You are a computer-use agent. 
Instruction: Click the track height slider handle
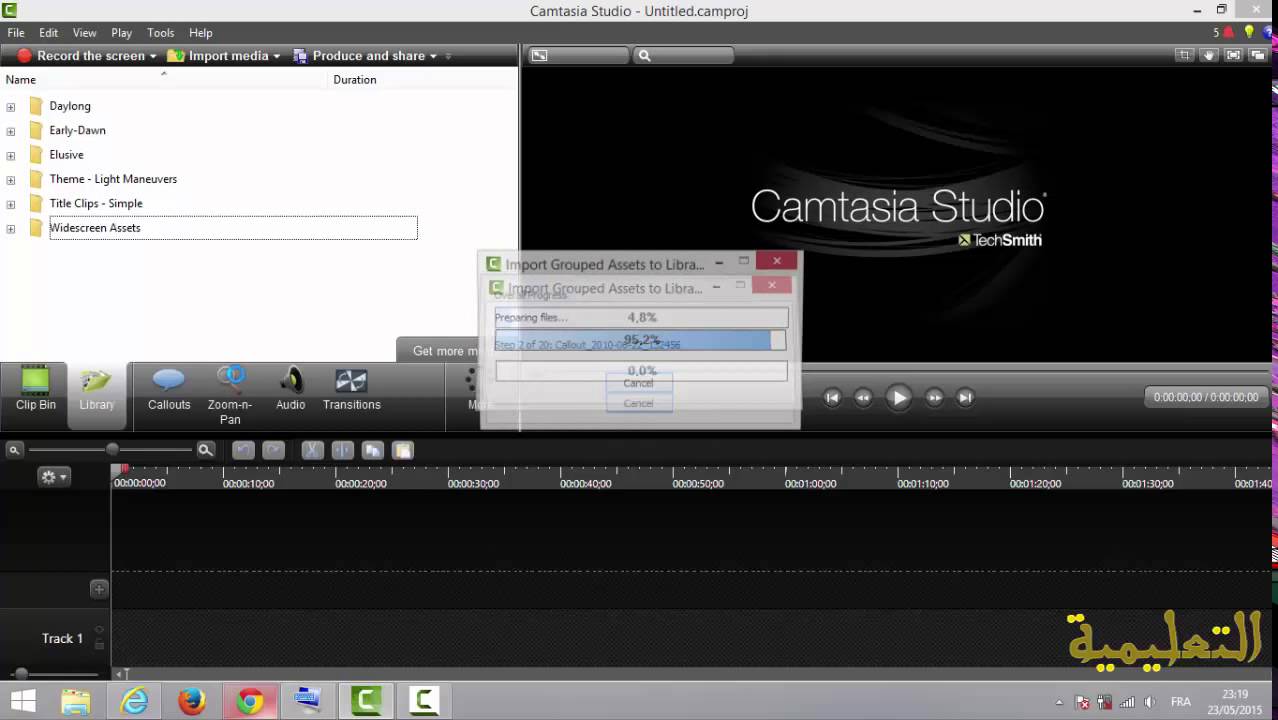[21, 674]
